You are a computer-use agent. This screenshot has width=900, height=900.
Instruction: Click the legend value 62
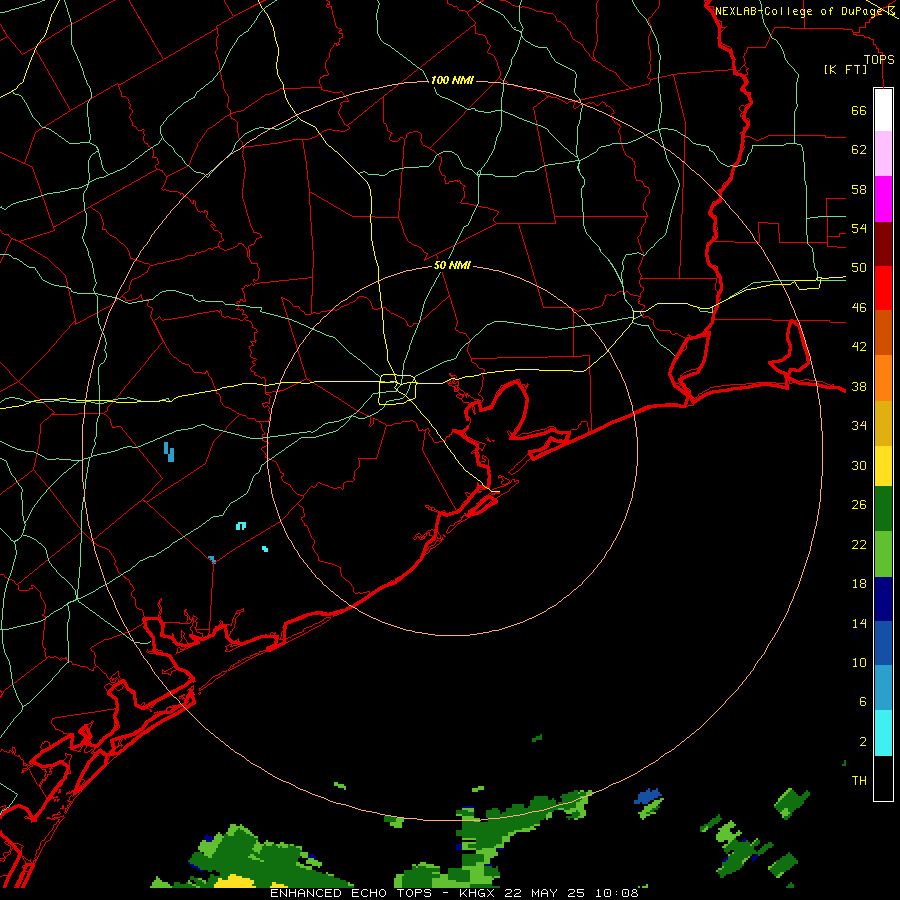(859, 150)
